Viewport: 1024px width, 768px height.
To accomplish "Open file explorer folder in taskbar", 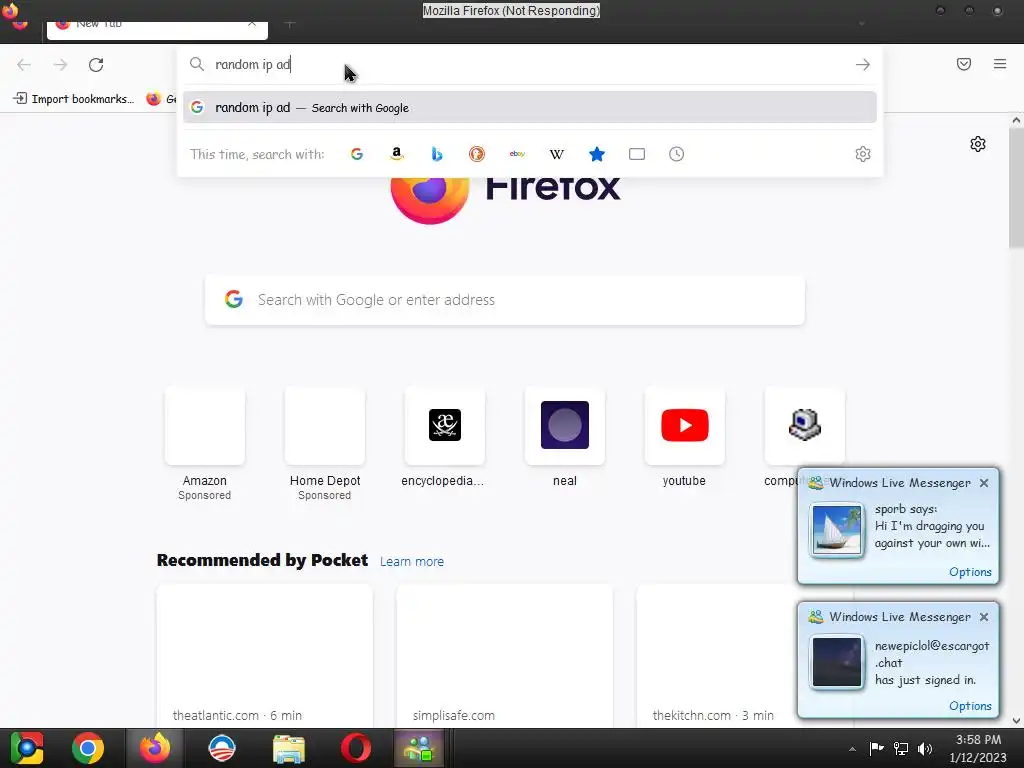I will (288, 748).
